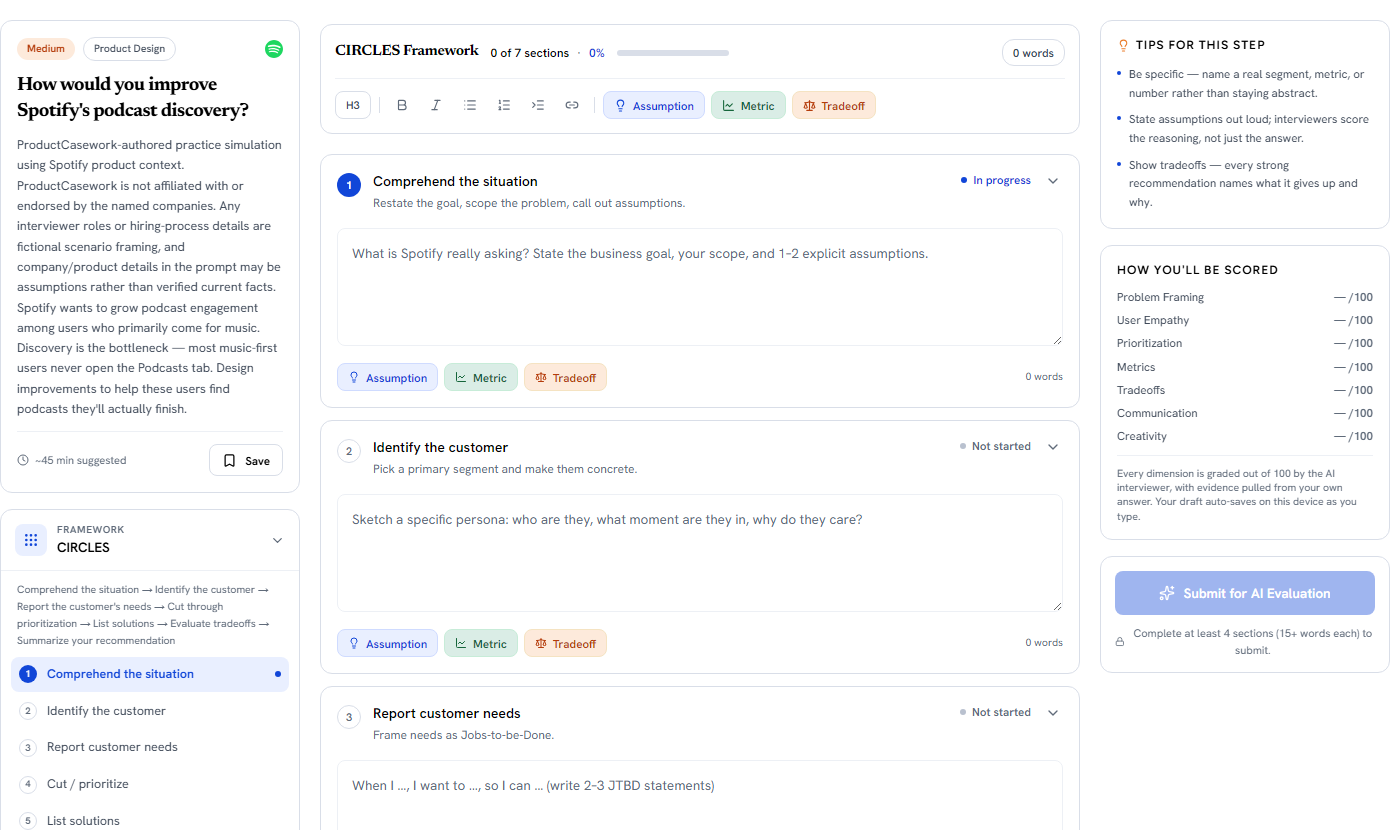Click the section progress bar

coord(673,53)
